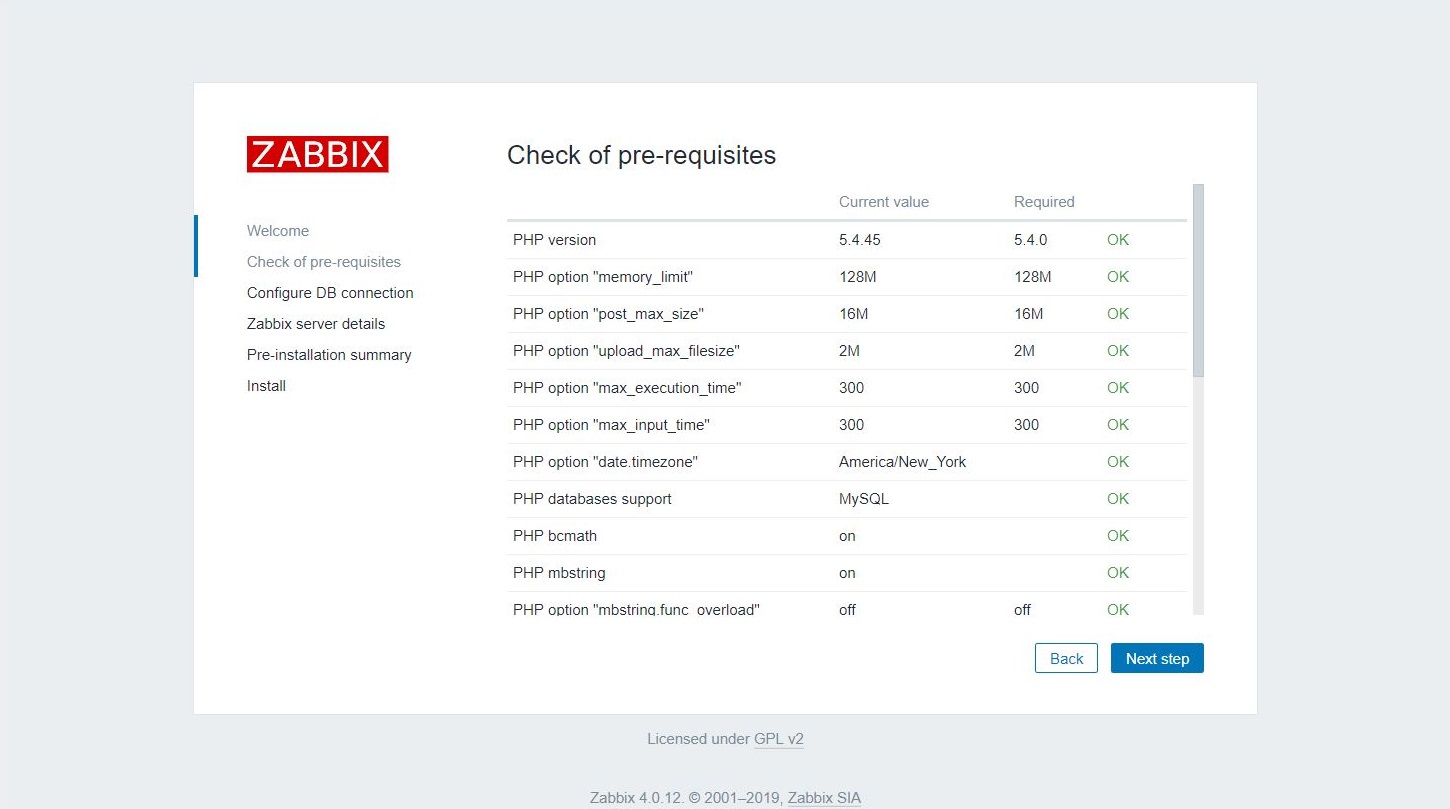1450x809 pixels.
Task: Click the PHP version row label
Action: point(554,240)
